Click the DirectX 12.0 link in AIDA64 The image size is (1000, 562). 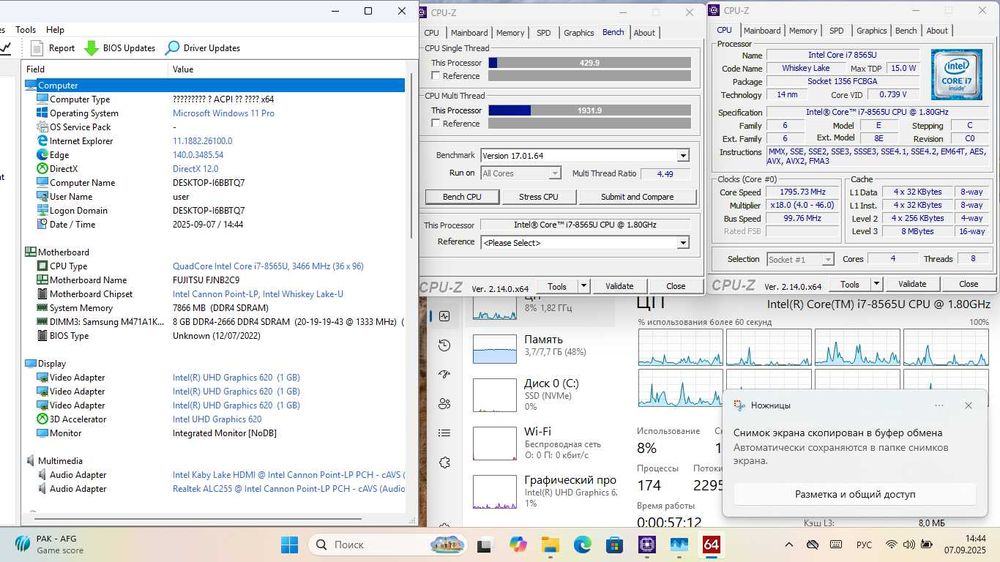pos(195,168)
